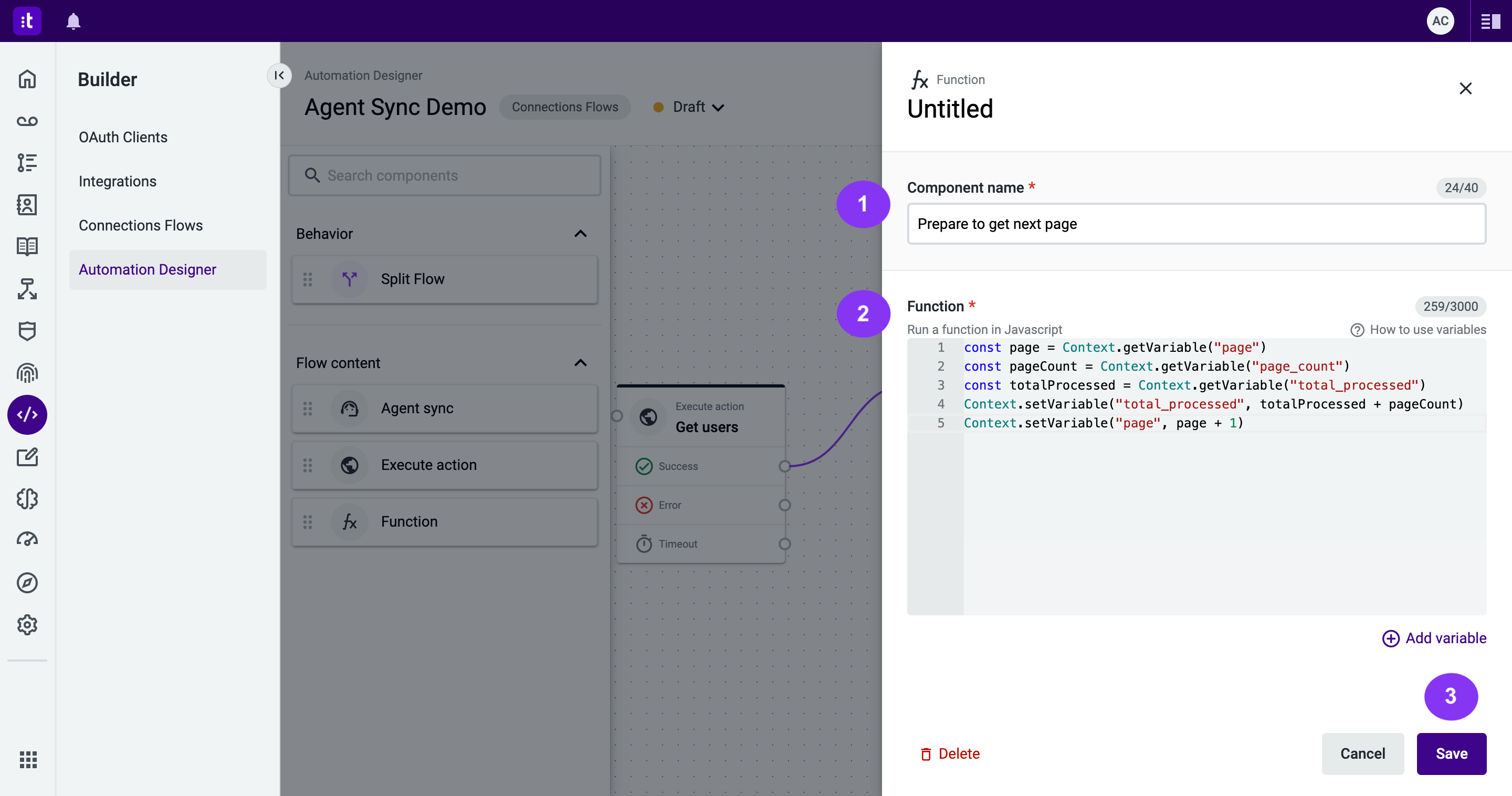Collapse the Behavior section
This screenshot has width=1512, height=796.
pyautogui.click(x=581, y=233)
